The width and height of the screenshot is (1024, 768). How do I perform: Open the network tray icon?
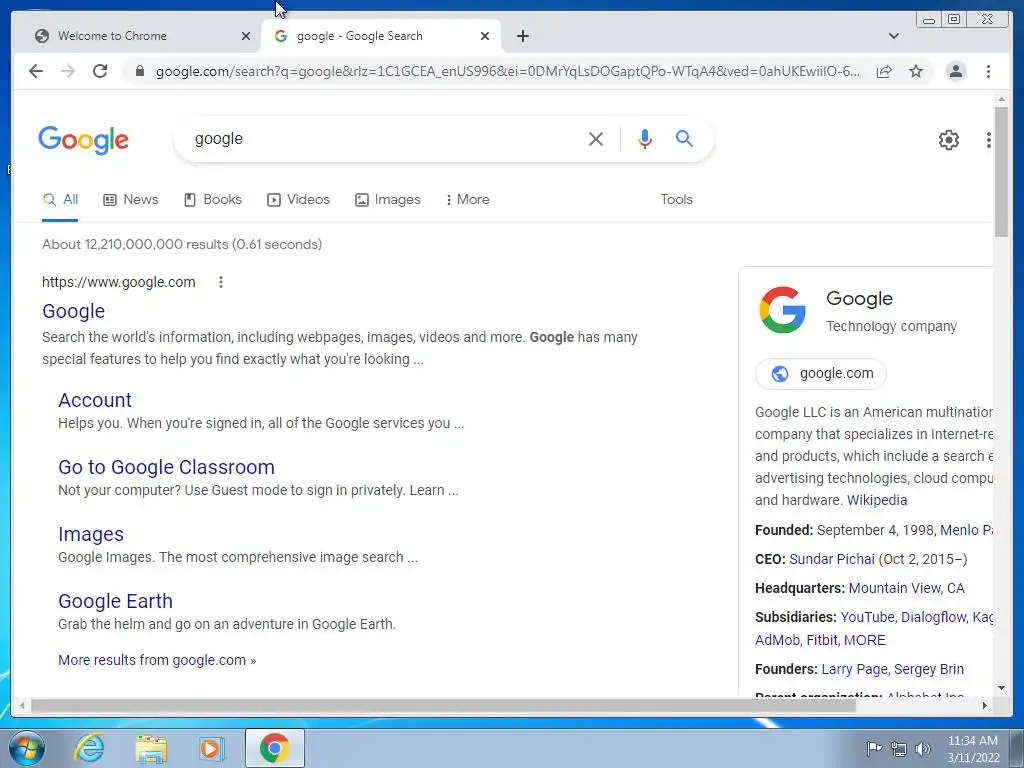pos(899,749)
